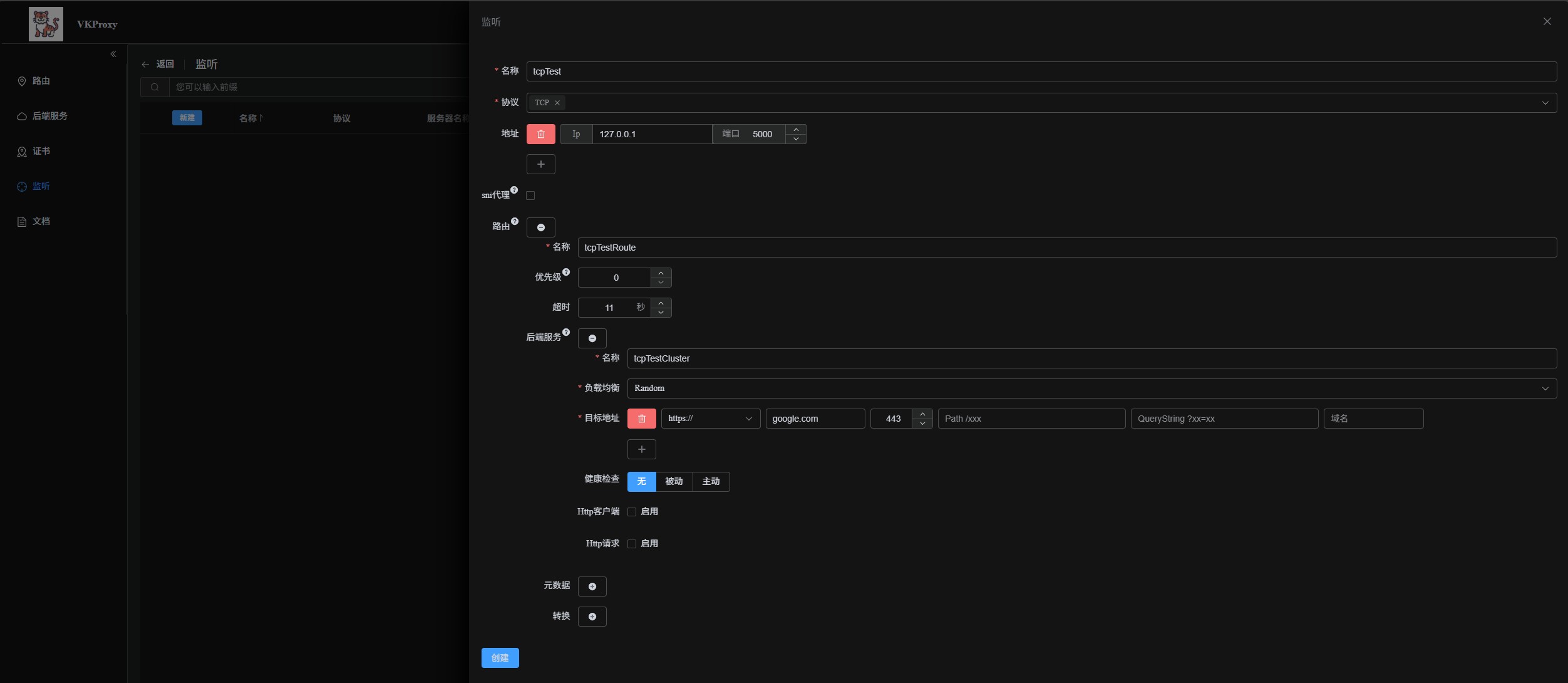Edit the 超时 seconds field
This screenshot has height=683, width=1568.
(614, 308)
